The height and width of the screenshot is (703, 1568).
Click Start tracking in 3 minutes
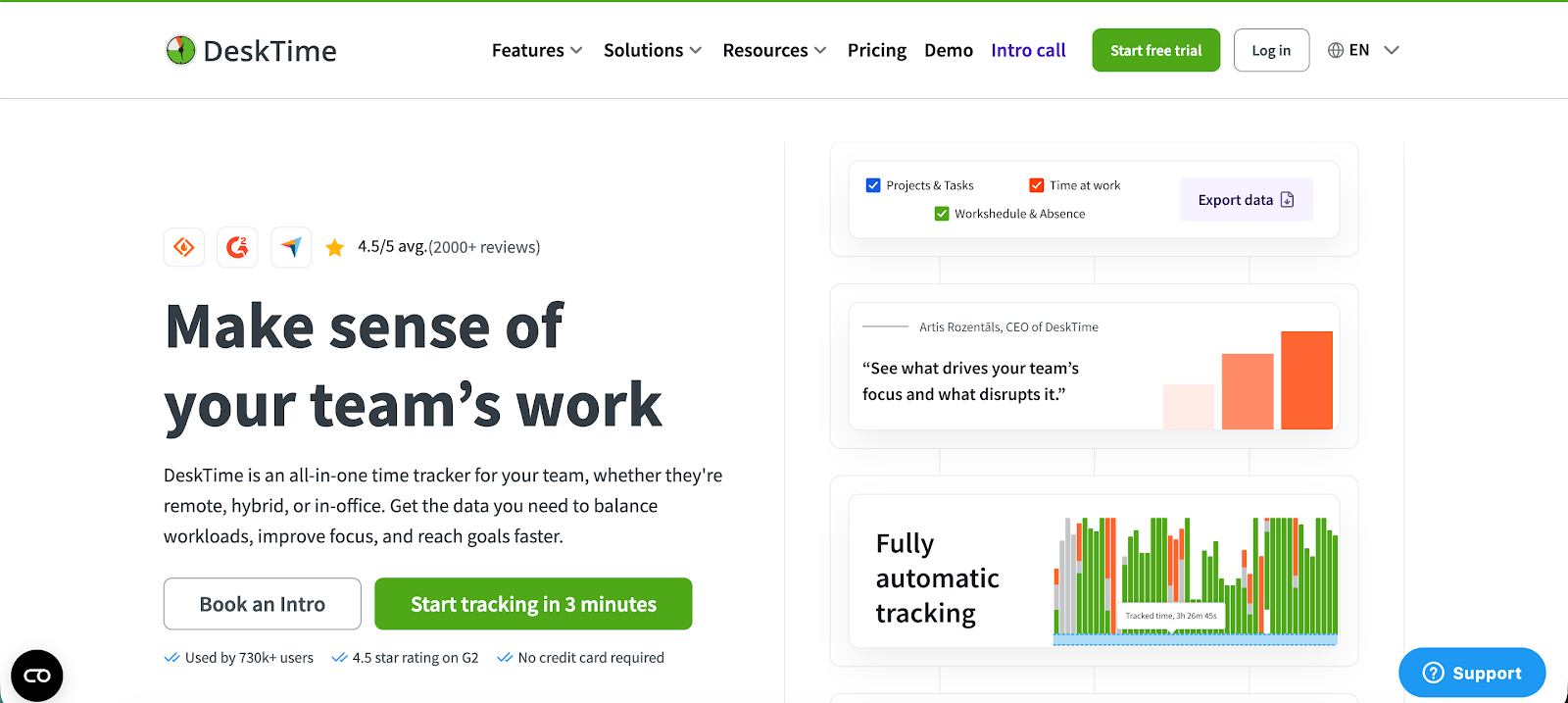coord(533,604)
